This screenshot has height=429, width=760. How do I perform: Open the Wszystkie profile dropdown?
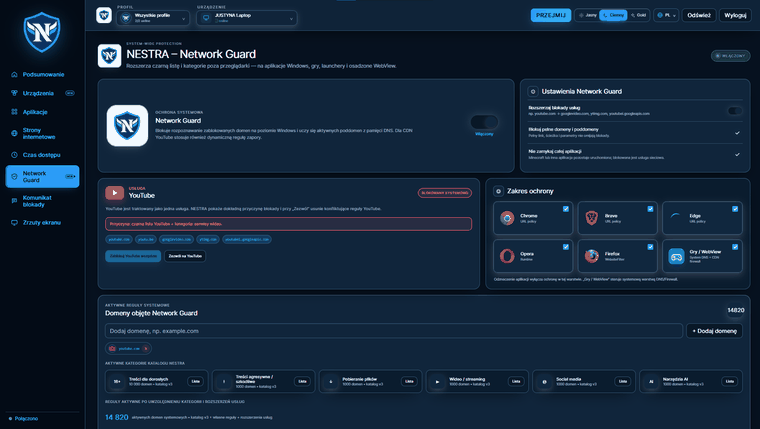(153, 18)
